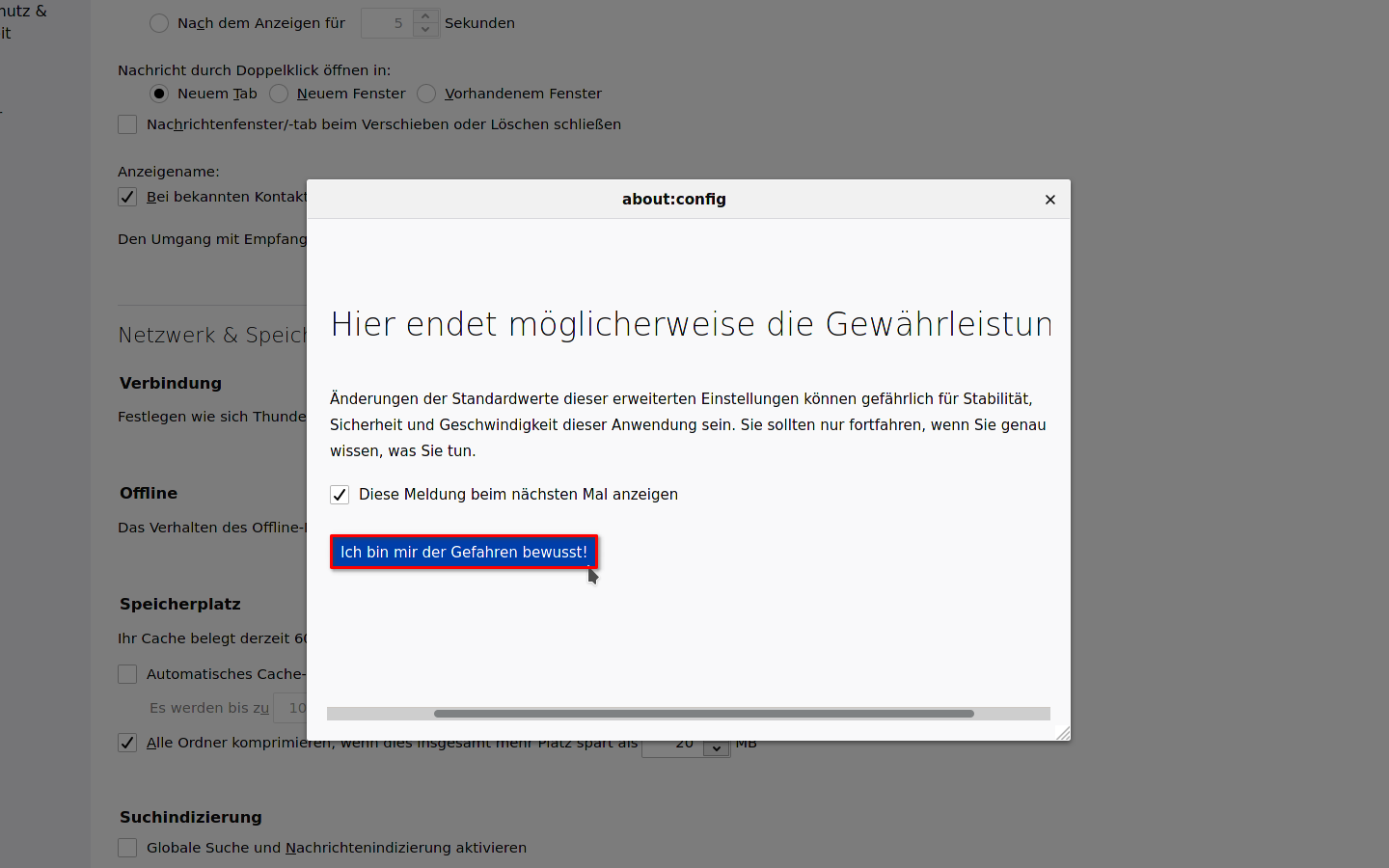Click the dialog resize grip corner

click(1063, 734)
